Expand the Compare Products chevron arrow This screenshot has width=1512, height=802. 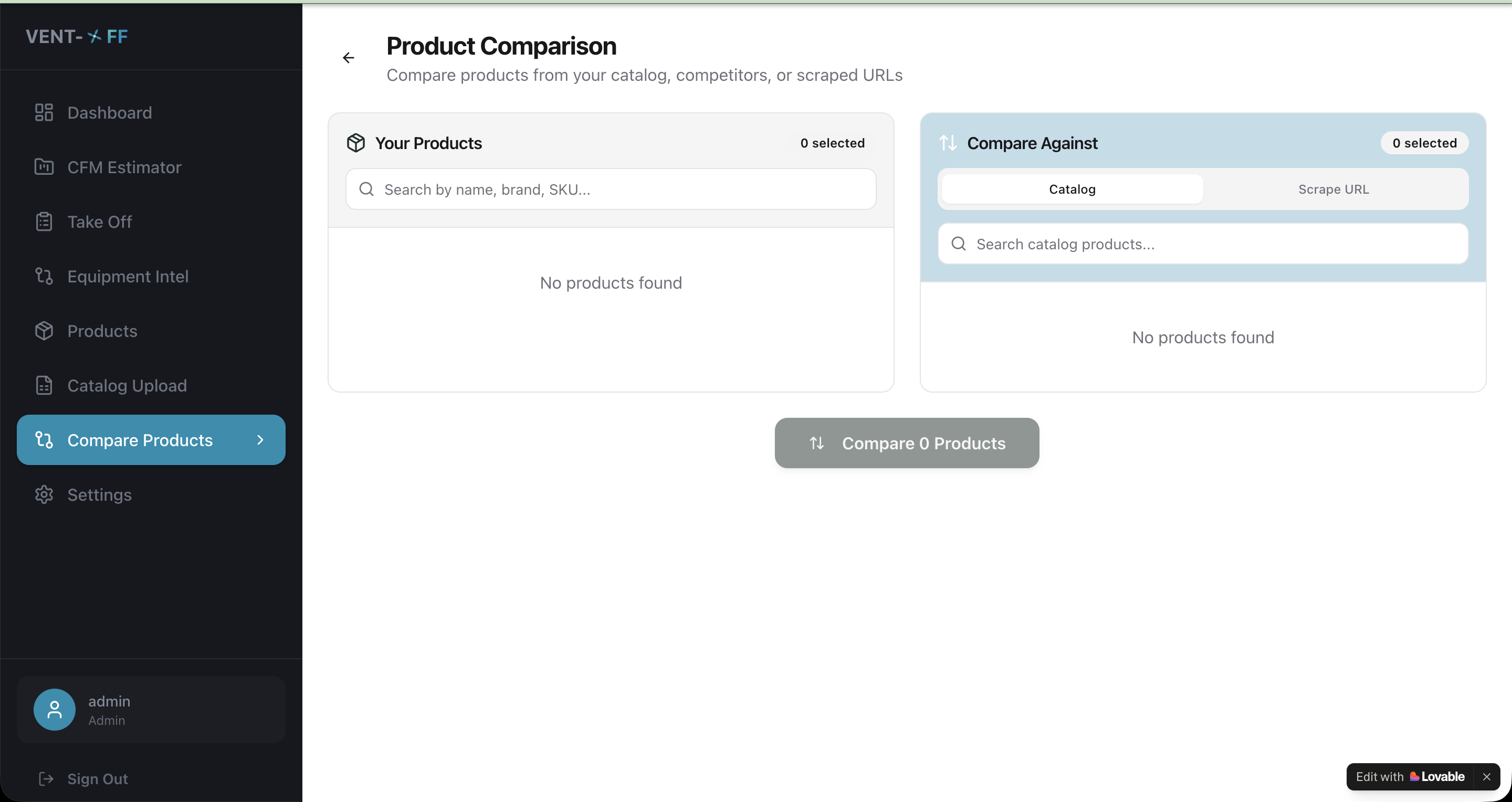tap(260, 440)
